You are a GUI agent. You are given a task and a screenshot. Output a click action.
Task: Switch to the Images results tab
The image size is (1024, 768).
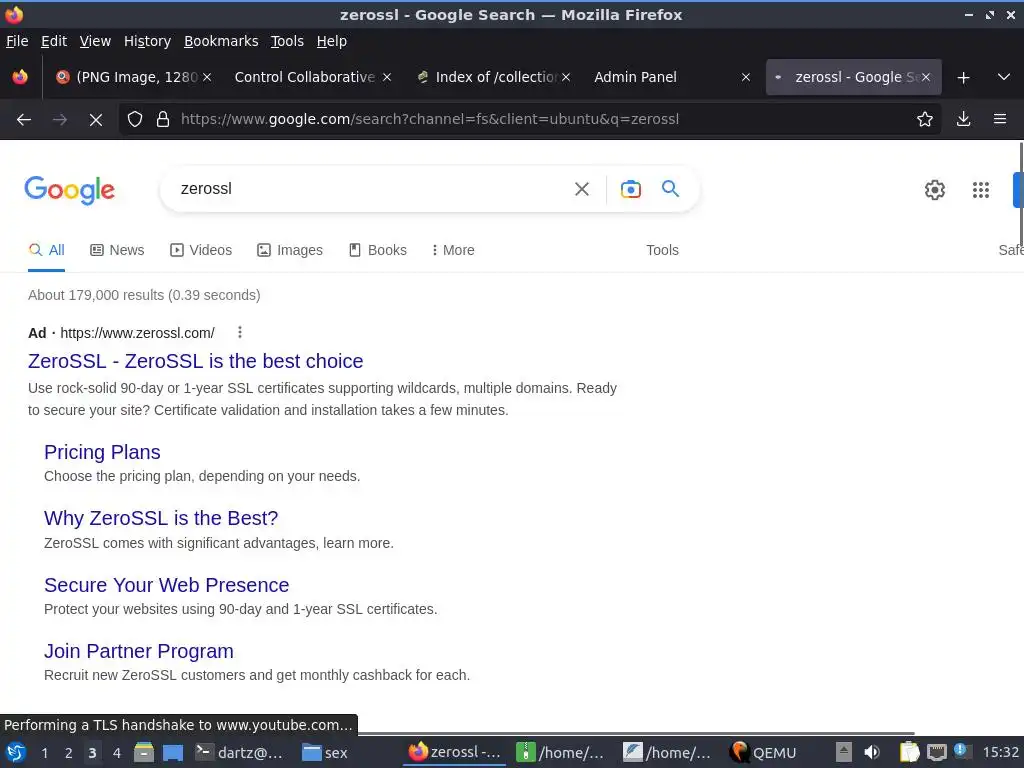click(x=289, y=250)
